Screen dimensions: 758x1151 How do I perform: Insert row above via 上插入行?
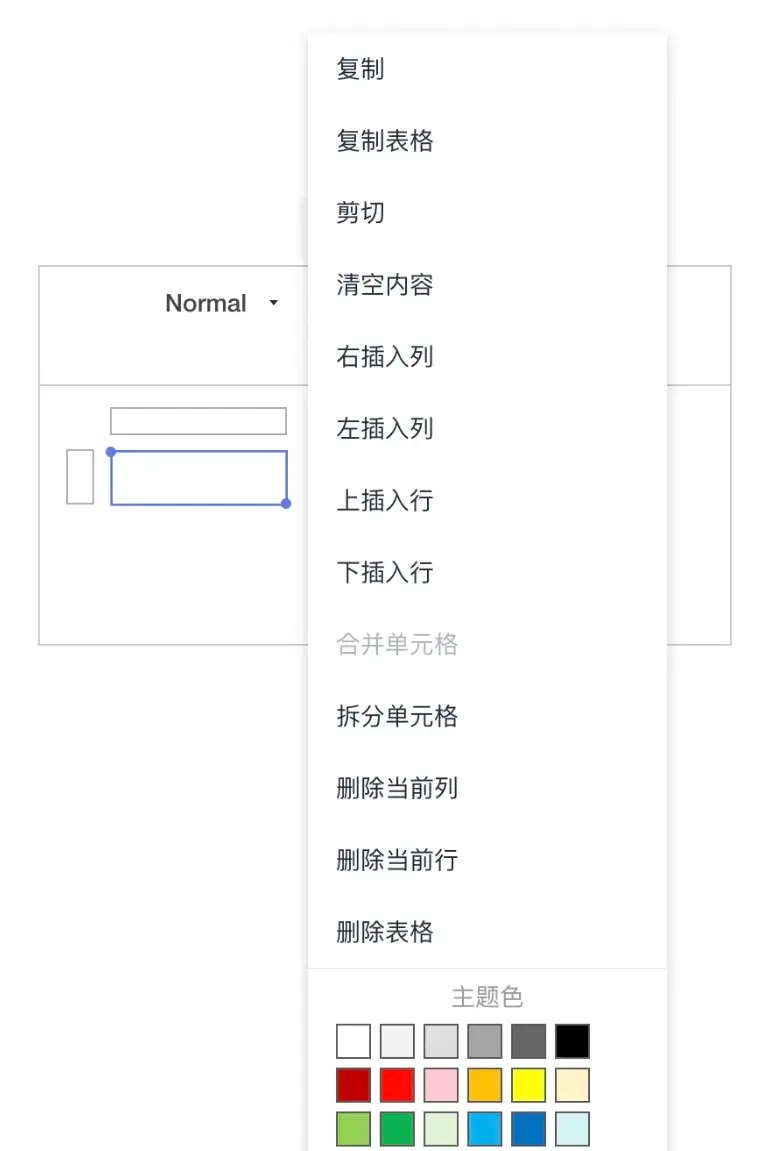385,501
